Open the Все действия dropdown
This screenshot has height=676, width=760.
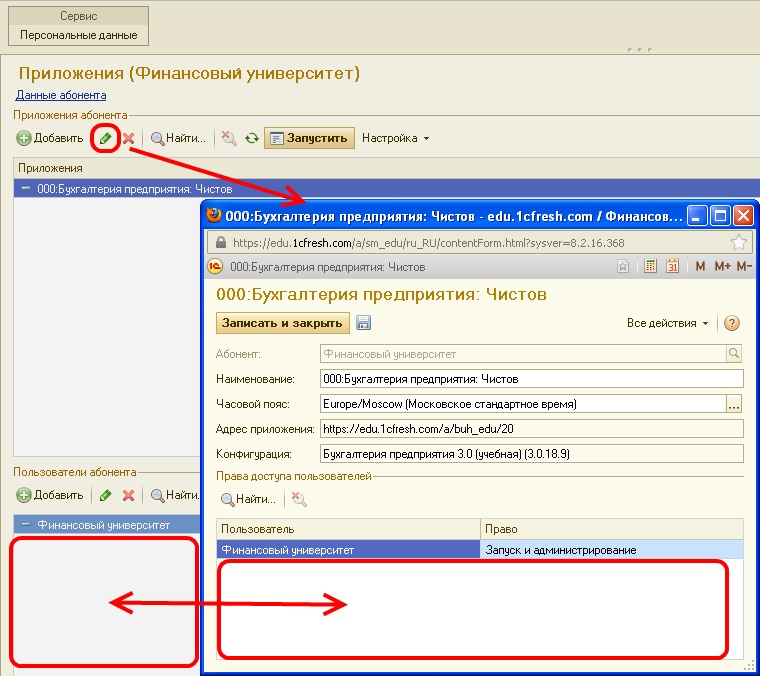(667, 323)
